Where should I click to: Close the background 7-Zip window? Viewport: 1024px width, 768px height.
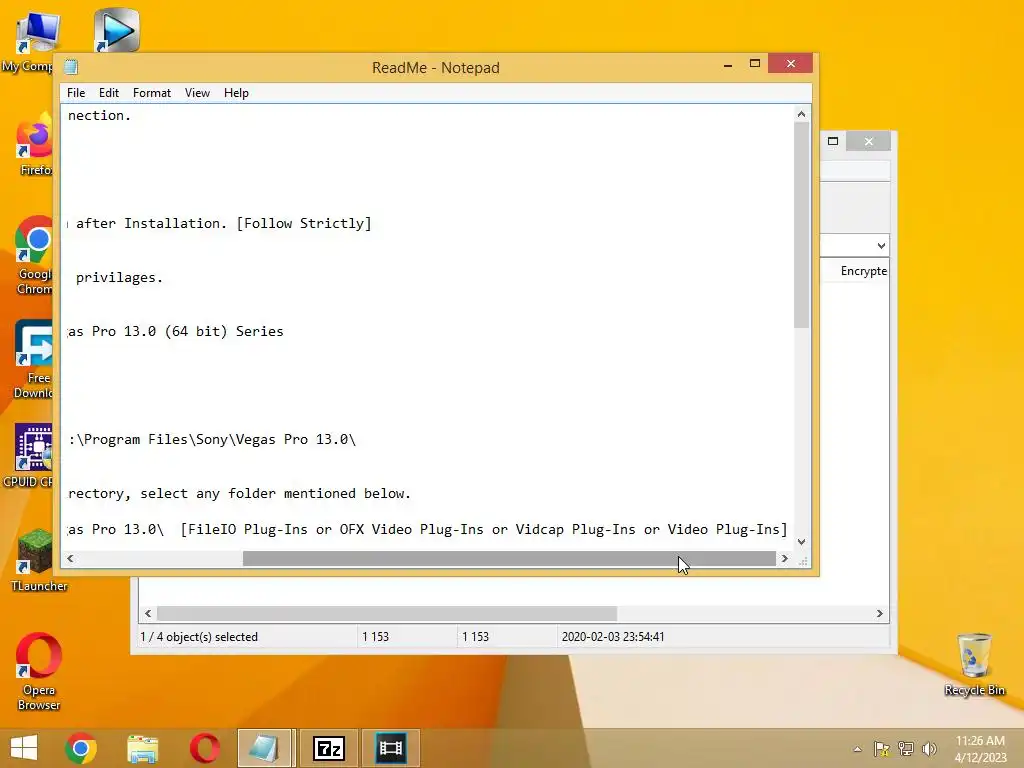(x=869, y=141)
